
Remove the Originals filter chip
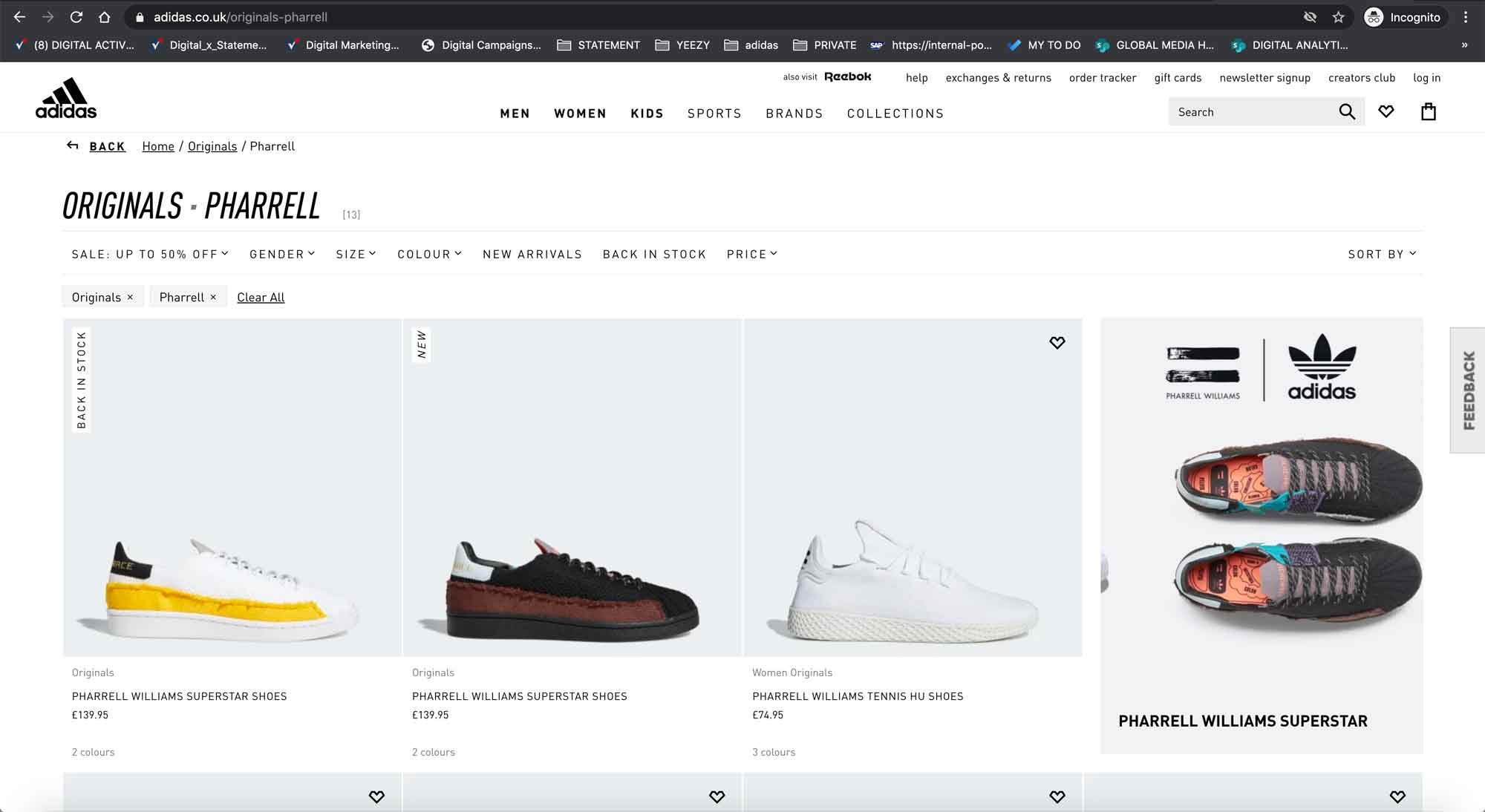pos(130,297)
